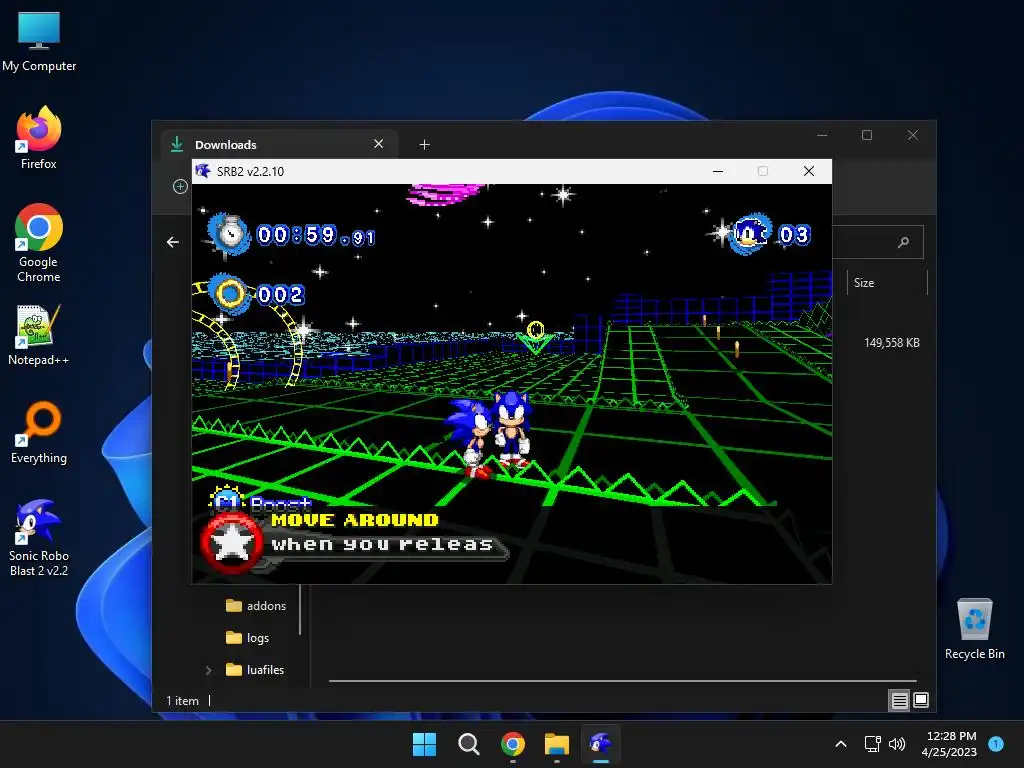The width and height of the screenshot is (1024, 768).
Task: Close the Downloads tab
Action: click(379, 144)
